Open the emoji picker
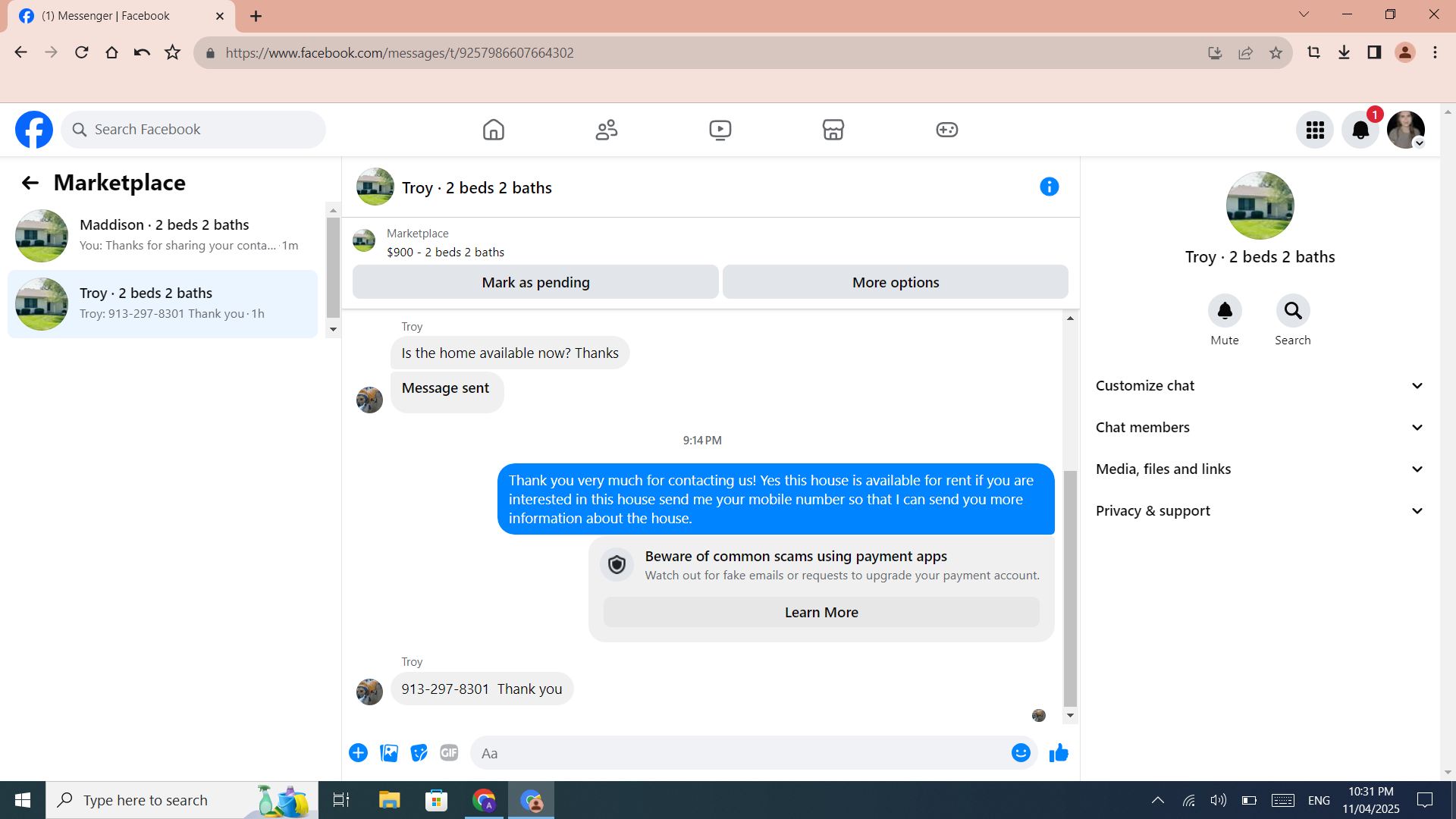Image resolution: width=1456 pixels, height=819 pixels. [x=1021, y=753]
